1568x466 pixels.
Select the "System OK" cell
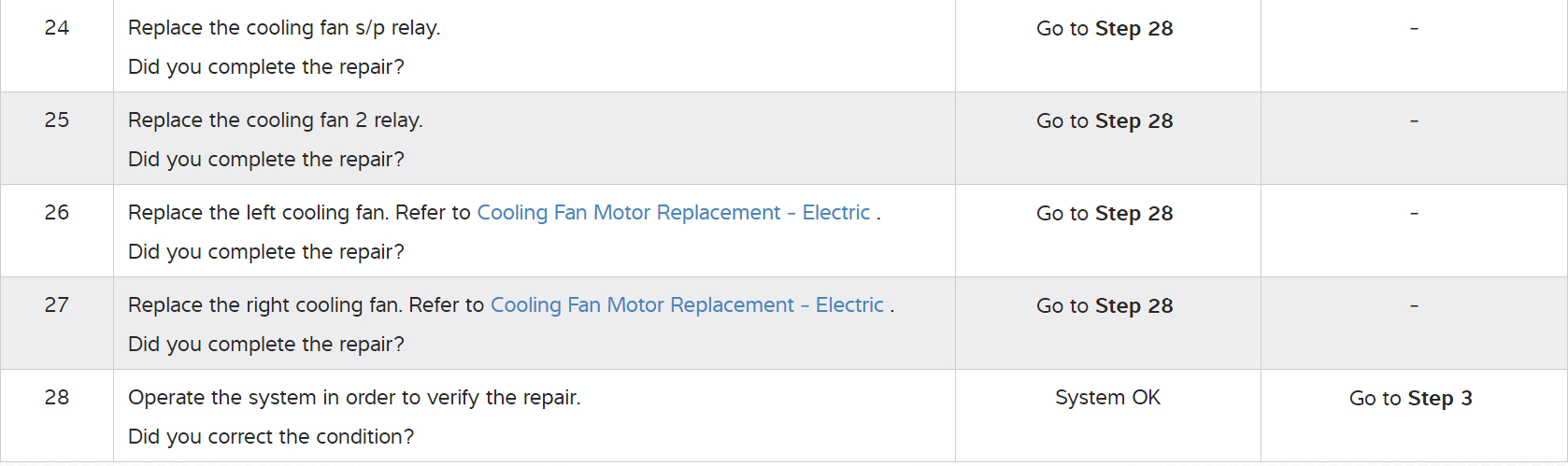point(1107,398)
